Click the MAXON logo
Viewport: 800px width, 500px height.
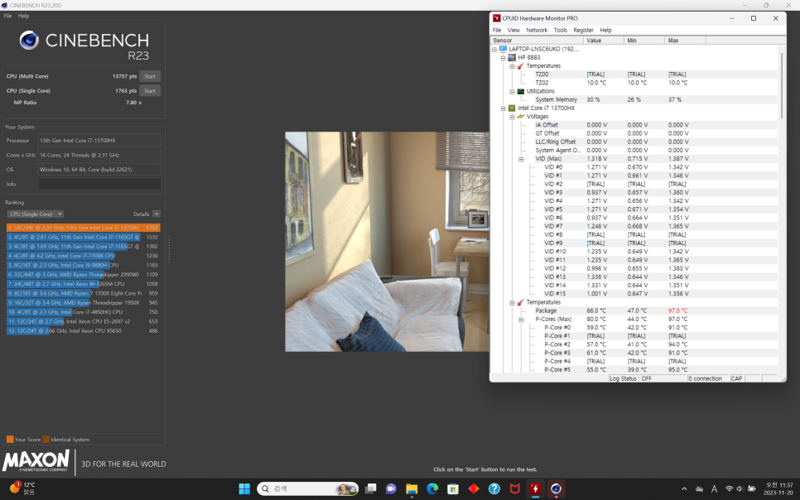pos(36,460)
